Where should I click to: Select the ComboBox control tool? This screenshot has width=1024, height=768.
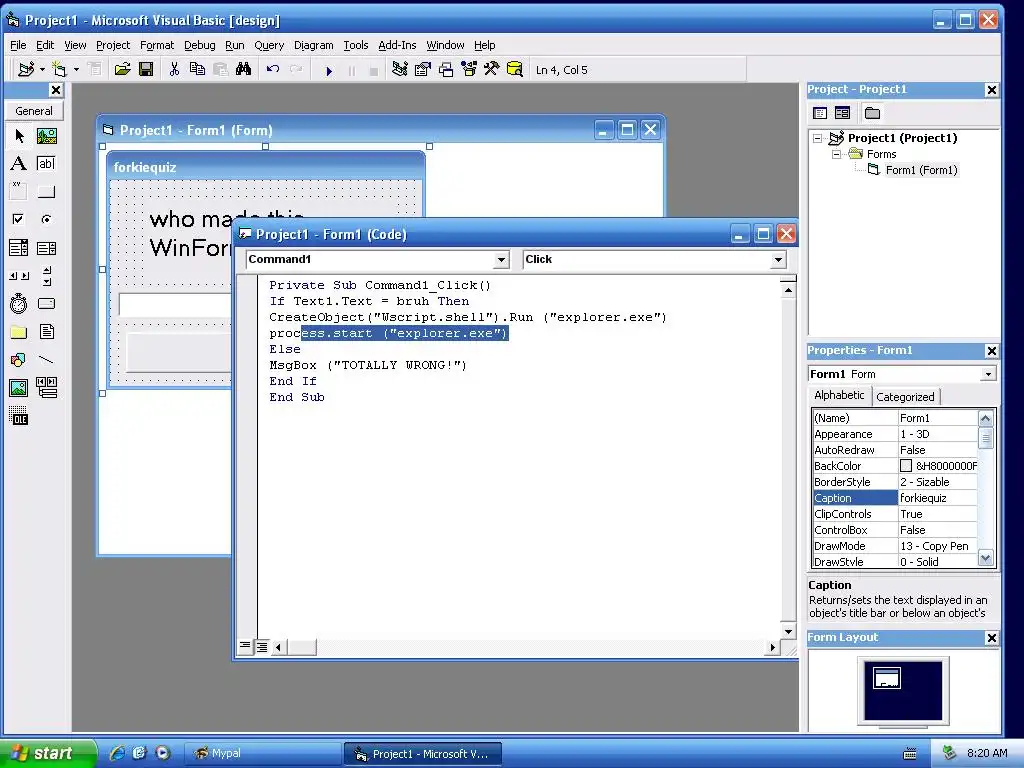pos(19,248)
